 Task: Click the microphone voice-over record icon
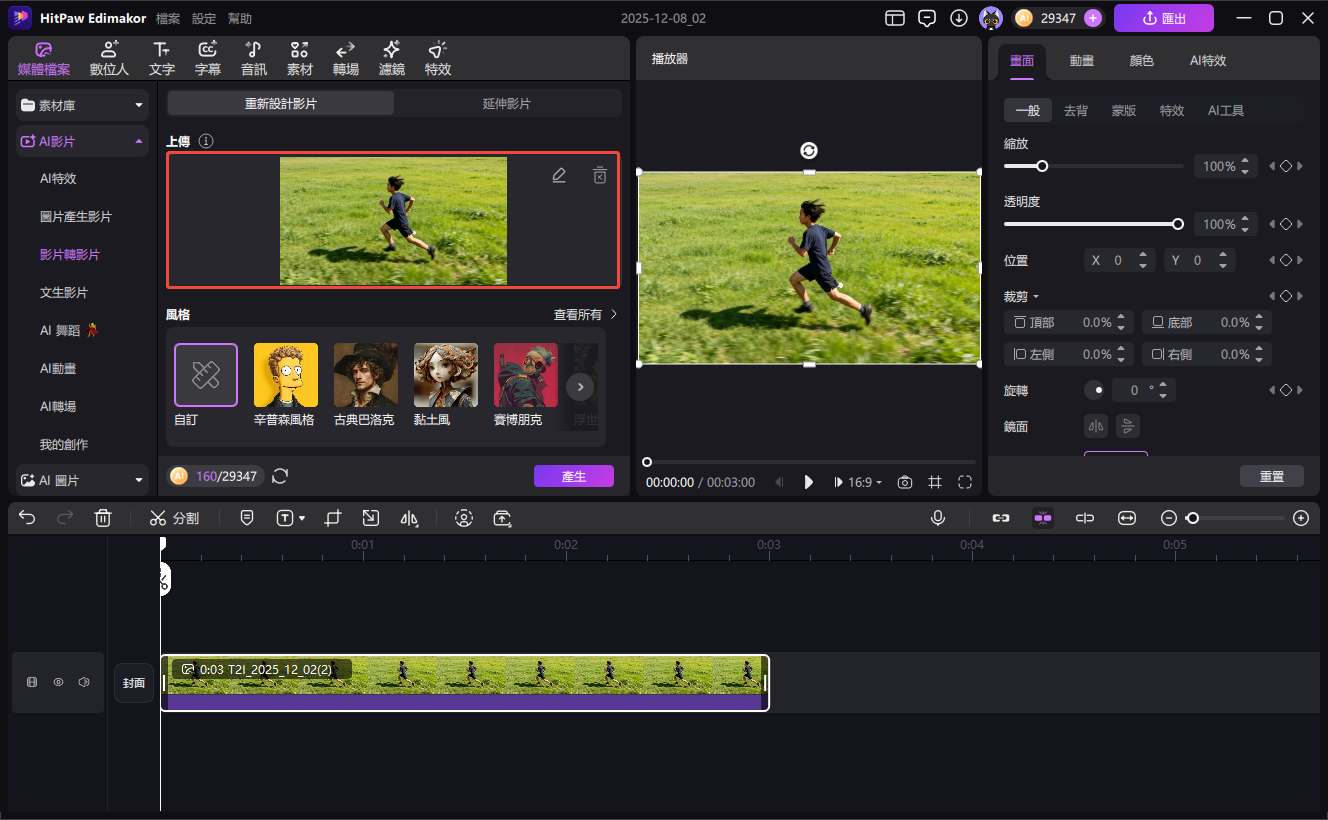click(x=938, y=518)
